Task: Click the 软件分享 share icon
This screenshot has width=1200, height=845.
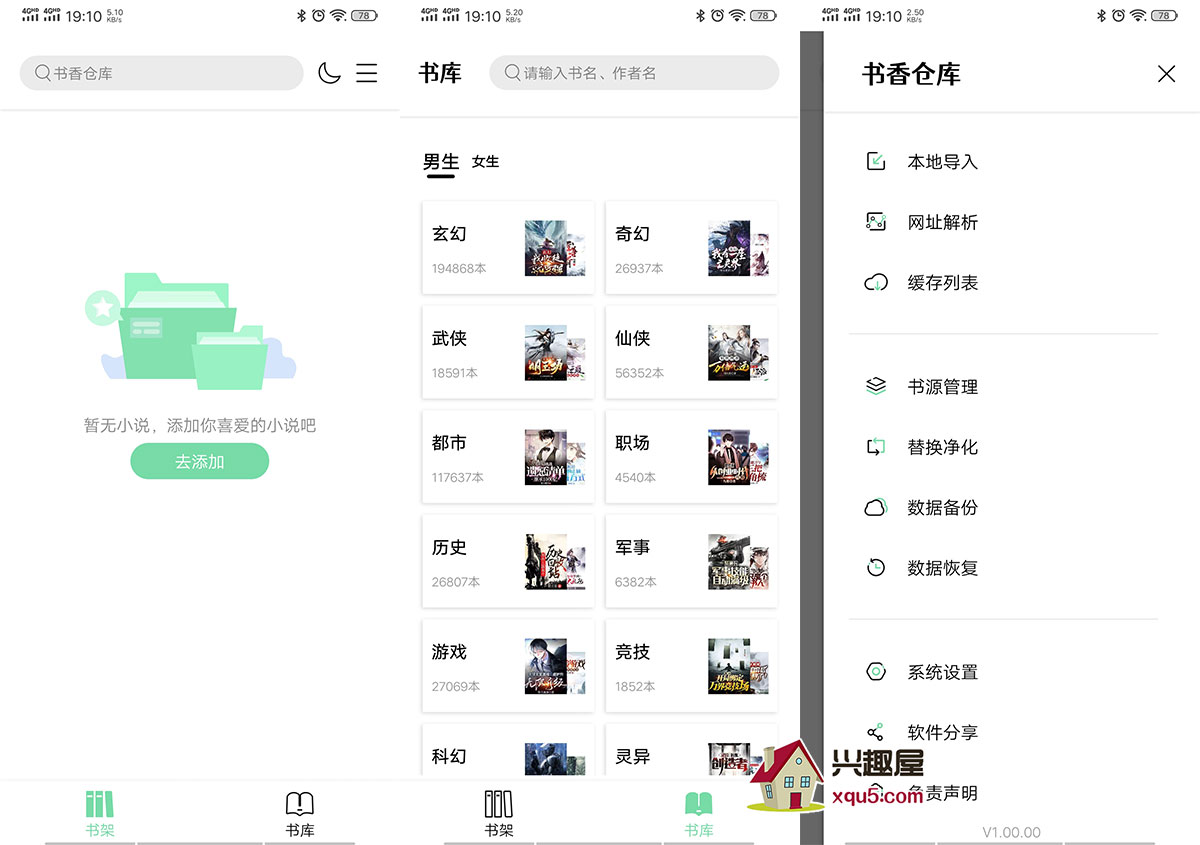Action: pyautogui.click(x=876, y=733)
